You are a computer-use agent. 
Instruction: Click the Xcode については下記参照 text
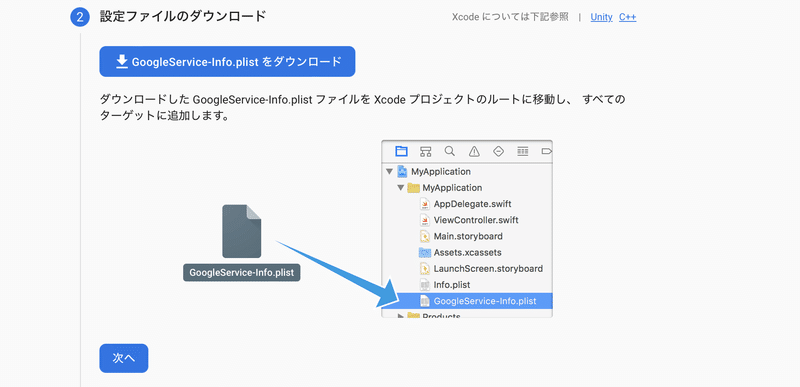coord(510,17)
